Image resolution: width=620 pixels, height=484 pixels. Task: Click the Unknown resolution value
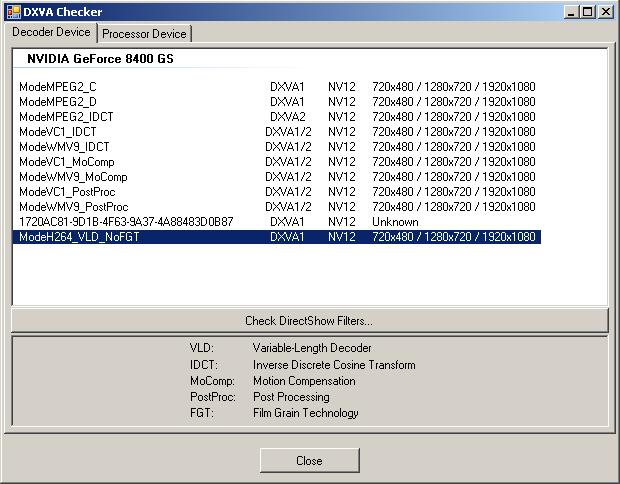click(x=395, y=222)
